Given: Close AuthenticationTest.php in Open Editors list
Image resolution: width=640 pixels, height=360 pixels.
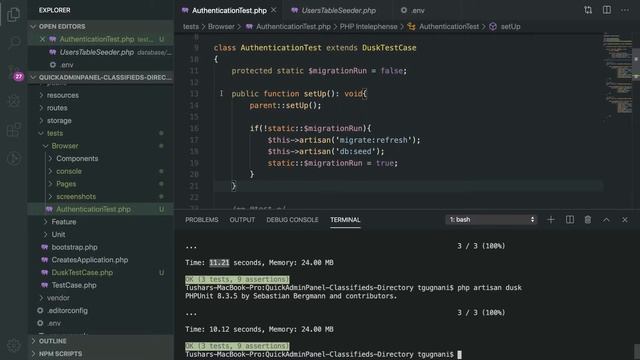Looking at the screenshot, I should point(42,39).
